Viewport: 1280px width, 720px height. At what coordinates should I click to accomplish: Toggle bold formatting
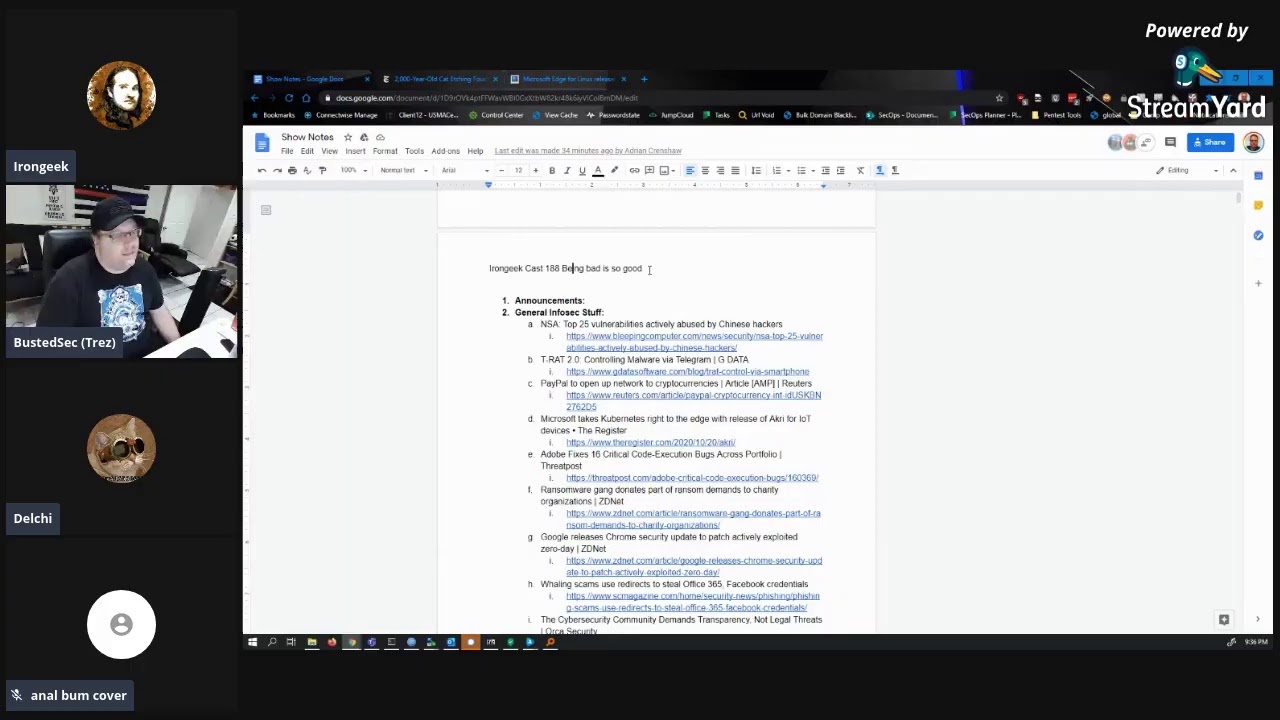tap(552, 170)
